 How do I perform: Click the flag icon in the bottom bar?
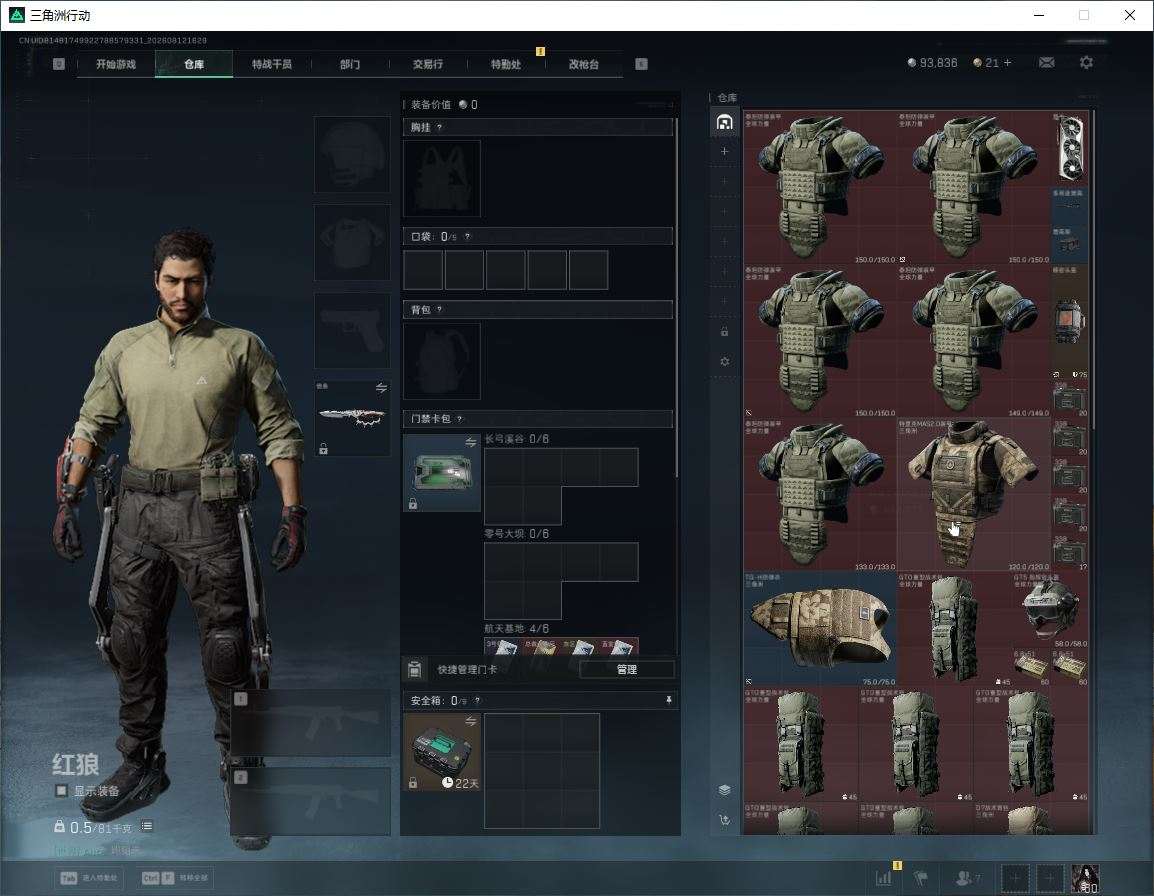click(x=920, y=878)
